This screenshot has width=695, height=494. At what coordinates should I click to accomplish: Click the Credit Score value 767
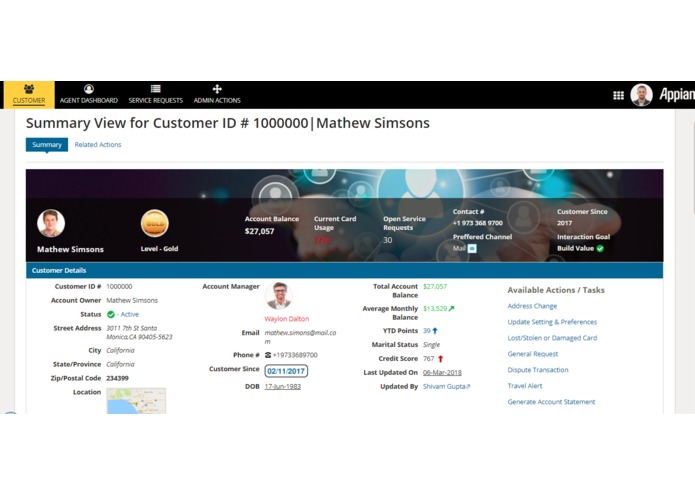point(429,358)
